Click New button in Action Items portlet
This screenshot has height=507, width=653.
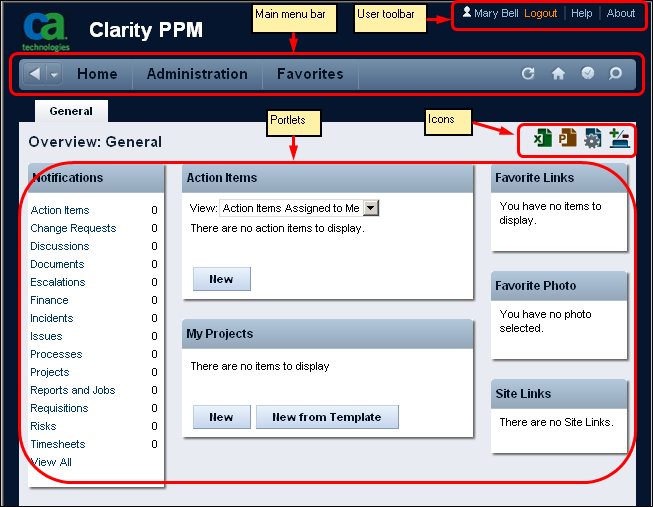[x=222, y=279]
